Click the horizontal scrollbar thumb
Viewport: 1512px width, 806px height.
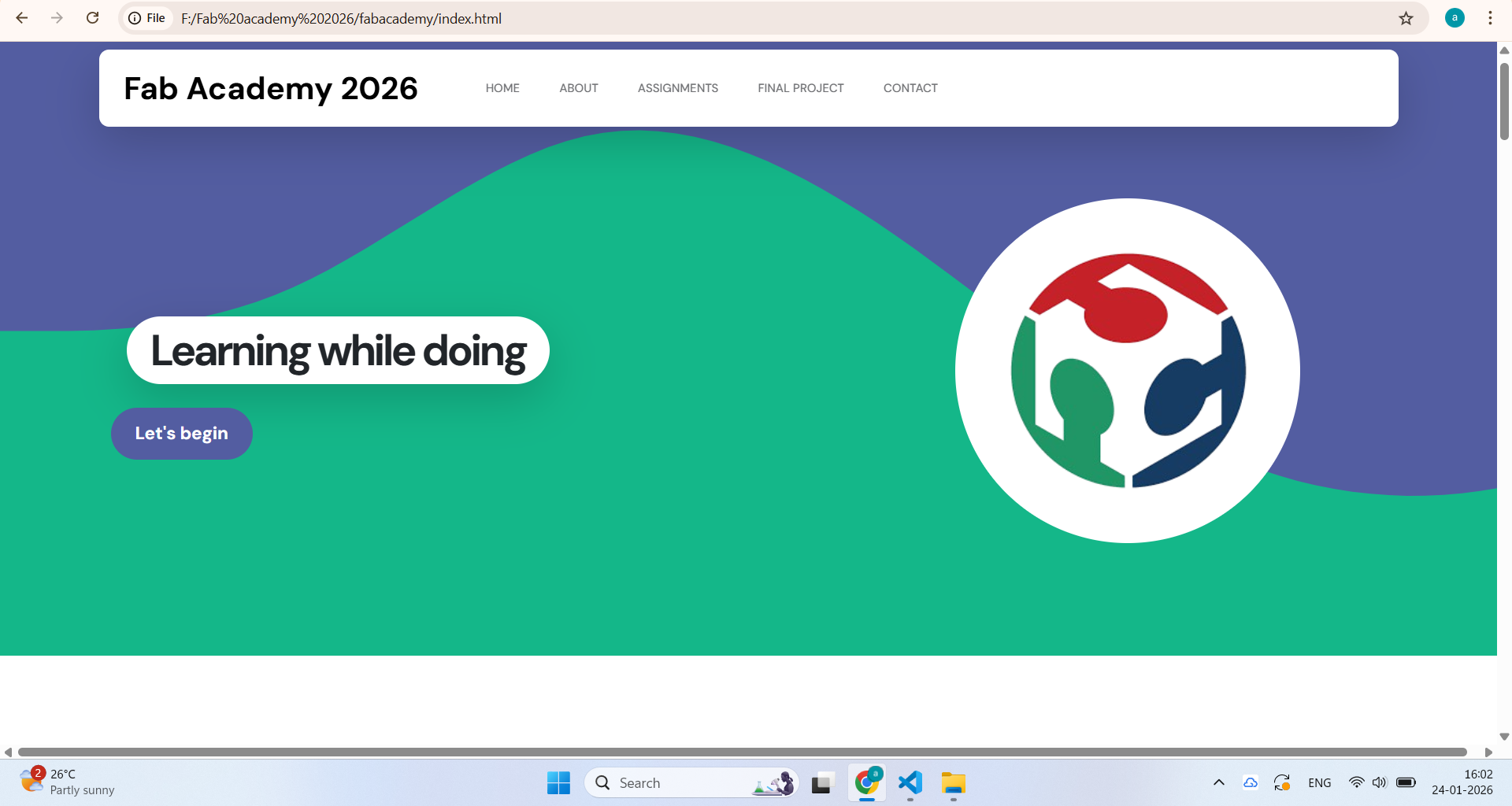742,752
